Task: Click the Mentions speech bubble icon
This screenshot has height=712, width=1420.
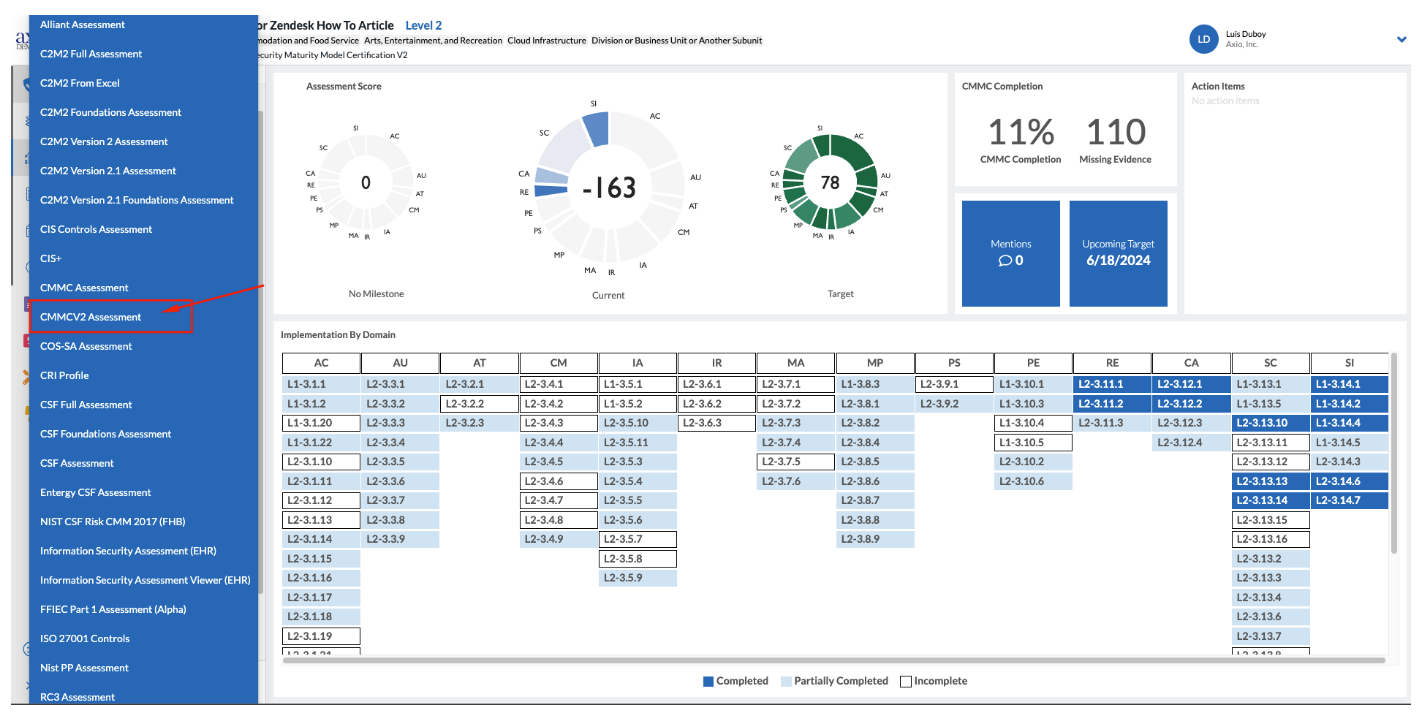Action: pos(1005,261)
